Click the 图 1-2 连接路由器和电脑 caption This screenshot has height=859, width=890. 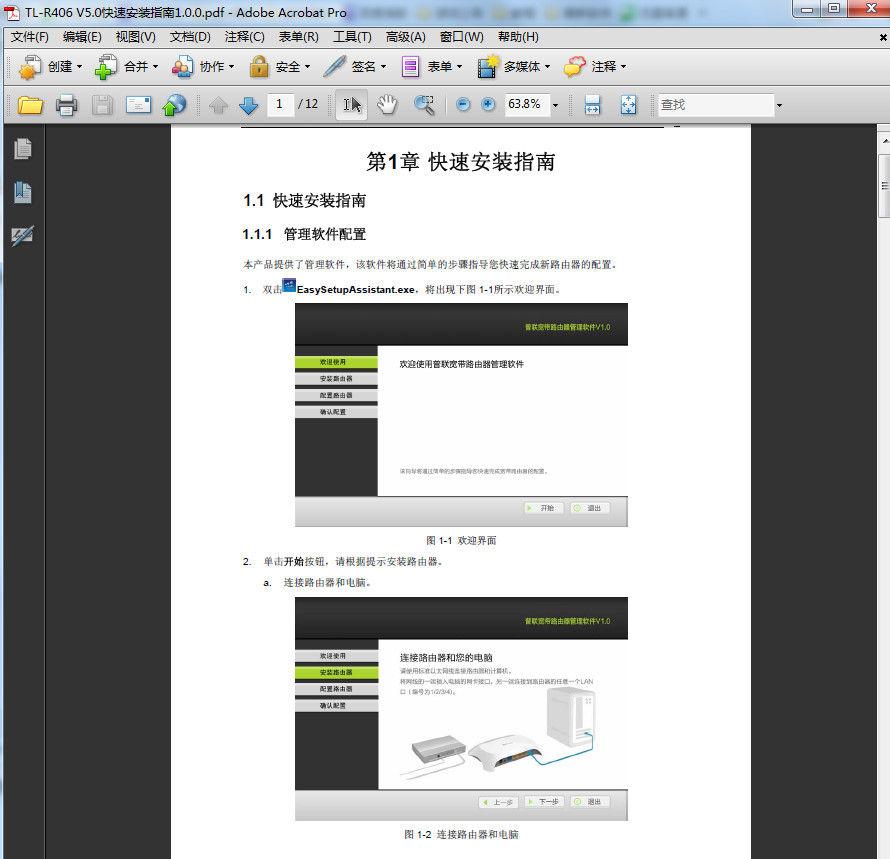point(461,835)
